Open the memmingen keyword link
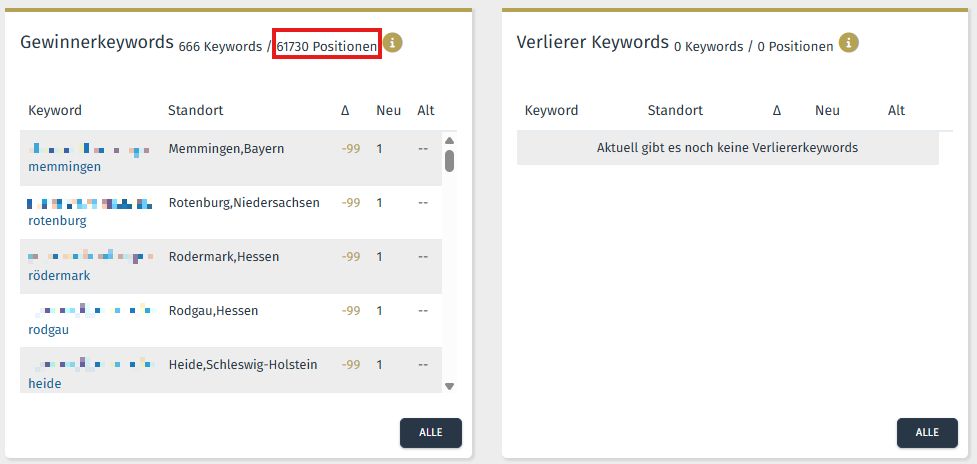The width and height of the screenshot is (977, 464). point(64,167)
